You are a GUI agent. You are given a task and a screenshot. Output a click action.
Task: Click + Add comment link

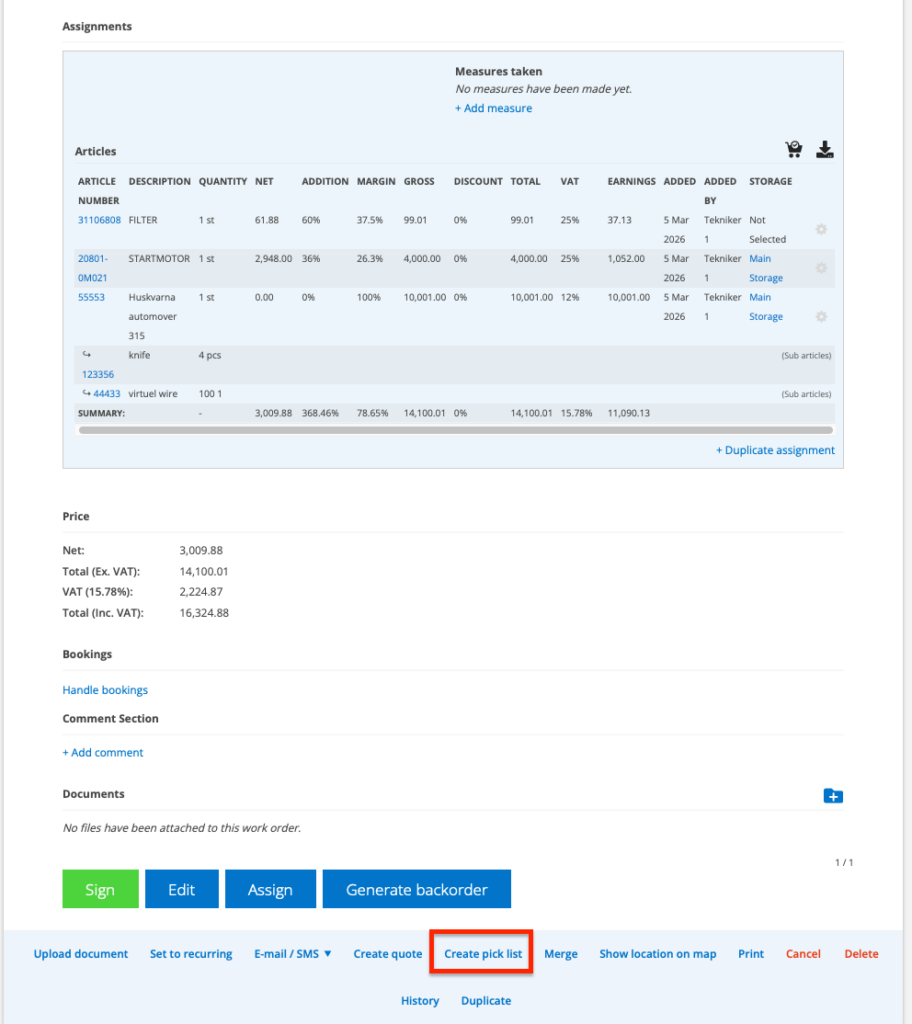(x=103, y=752)
